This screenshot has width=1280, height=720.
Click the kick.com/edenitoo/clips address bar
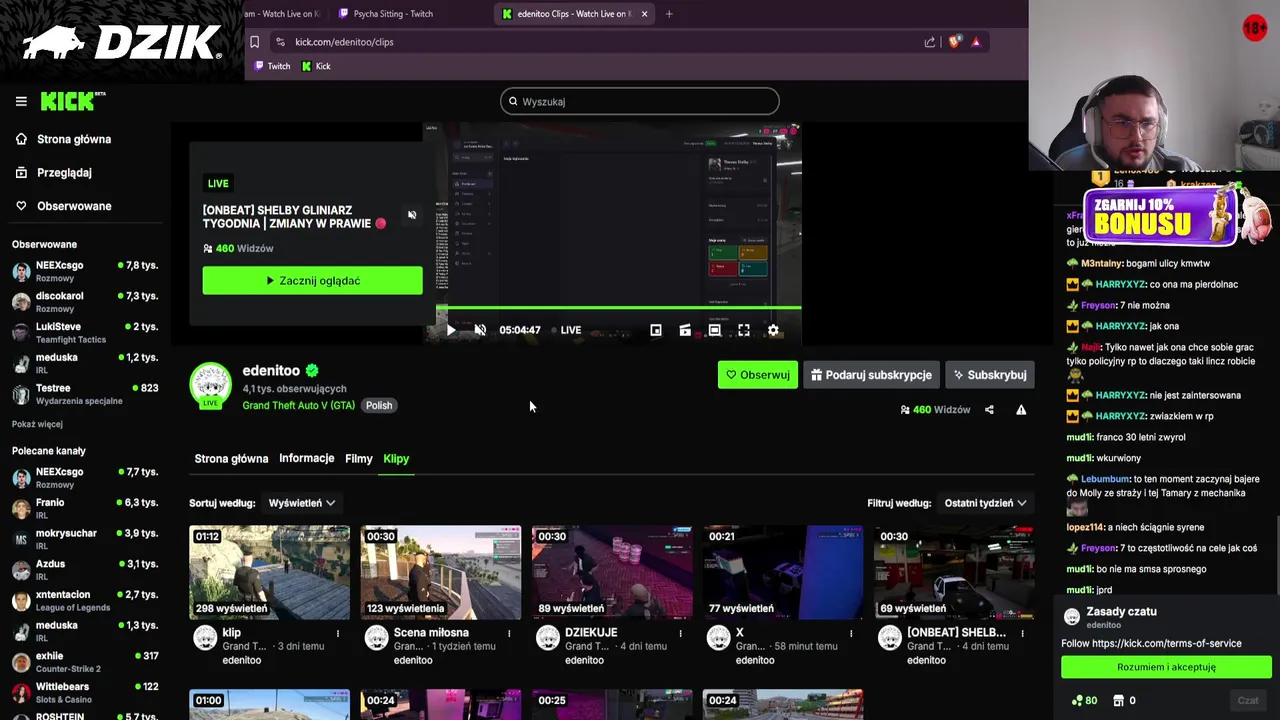point(600,42)
